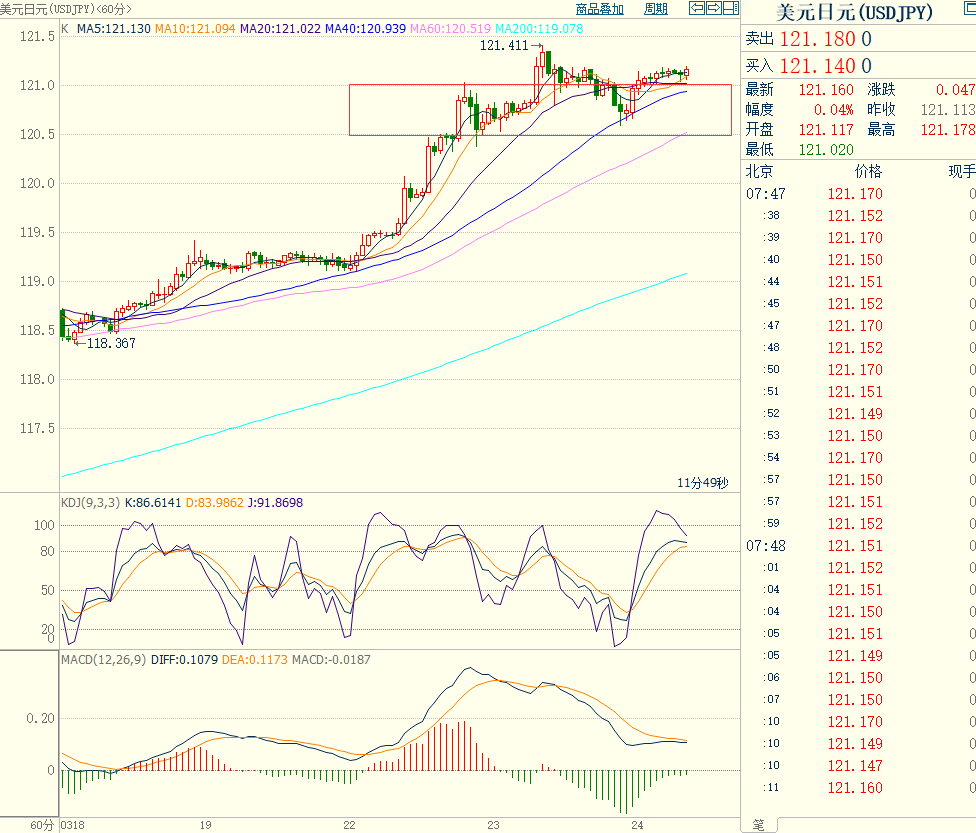Click the 121.411 high price annotation
This screenshot has width=976, height=833.
point(504,45)
